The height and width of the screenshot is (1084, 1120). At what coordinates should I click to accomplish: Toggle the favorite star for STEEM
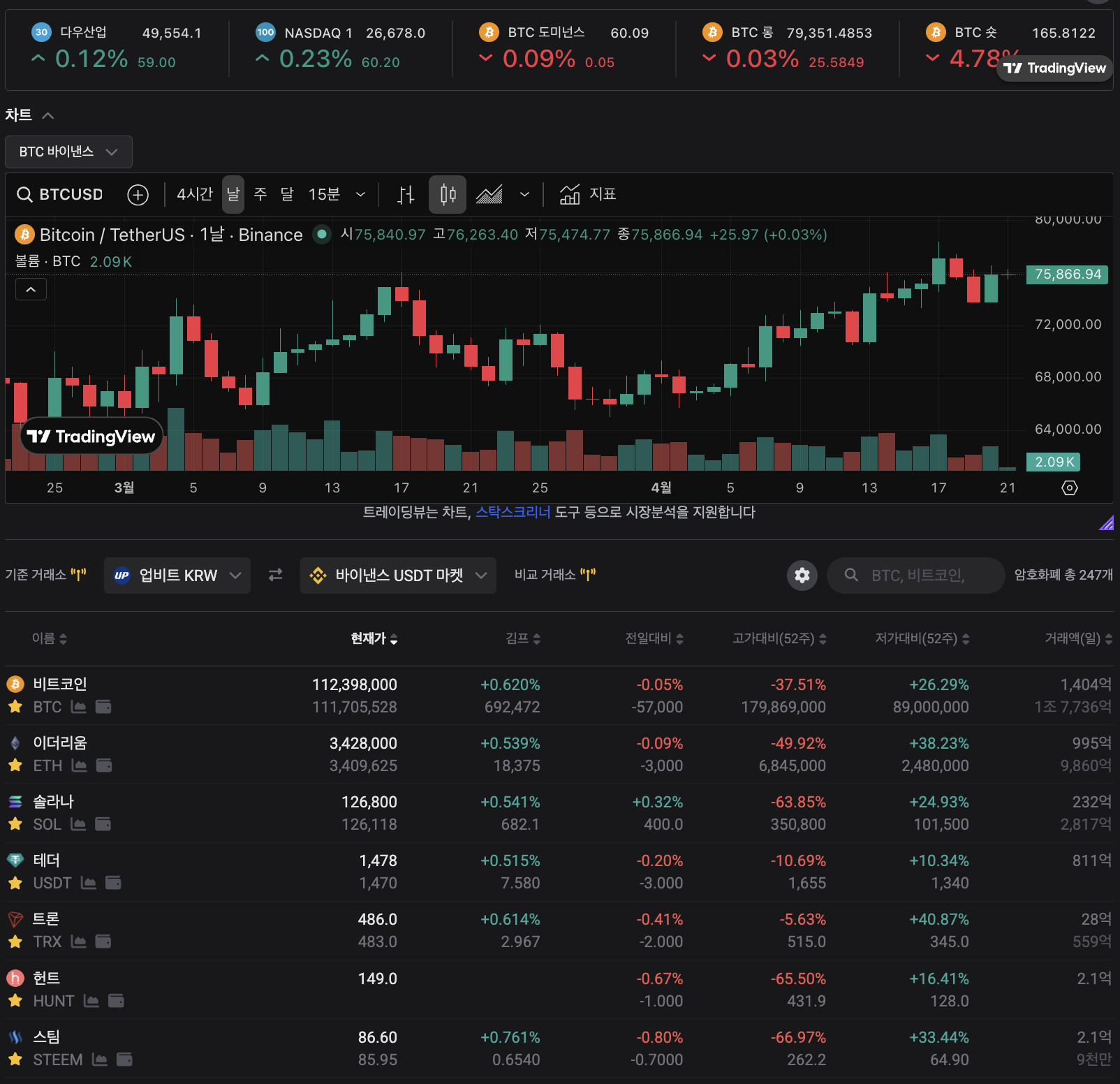(15, 1060)
